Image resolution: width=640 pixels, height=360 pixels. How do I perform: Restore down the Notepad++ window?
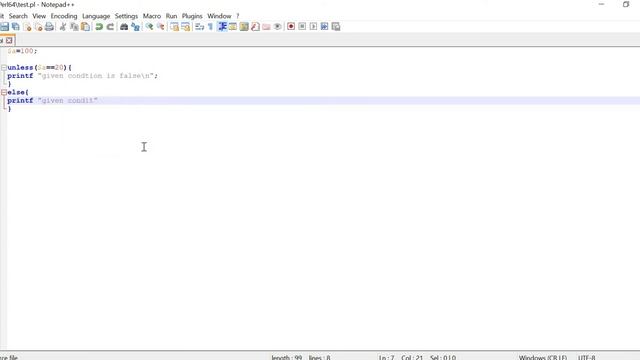tap(626, 4)
